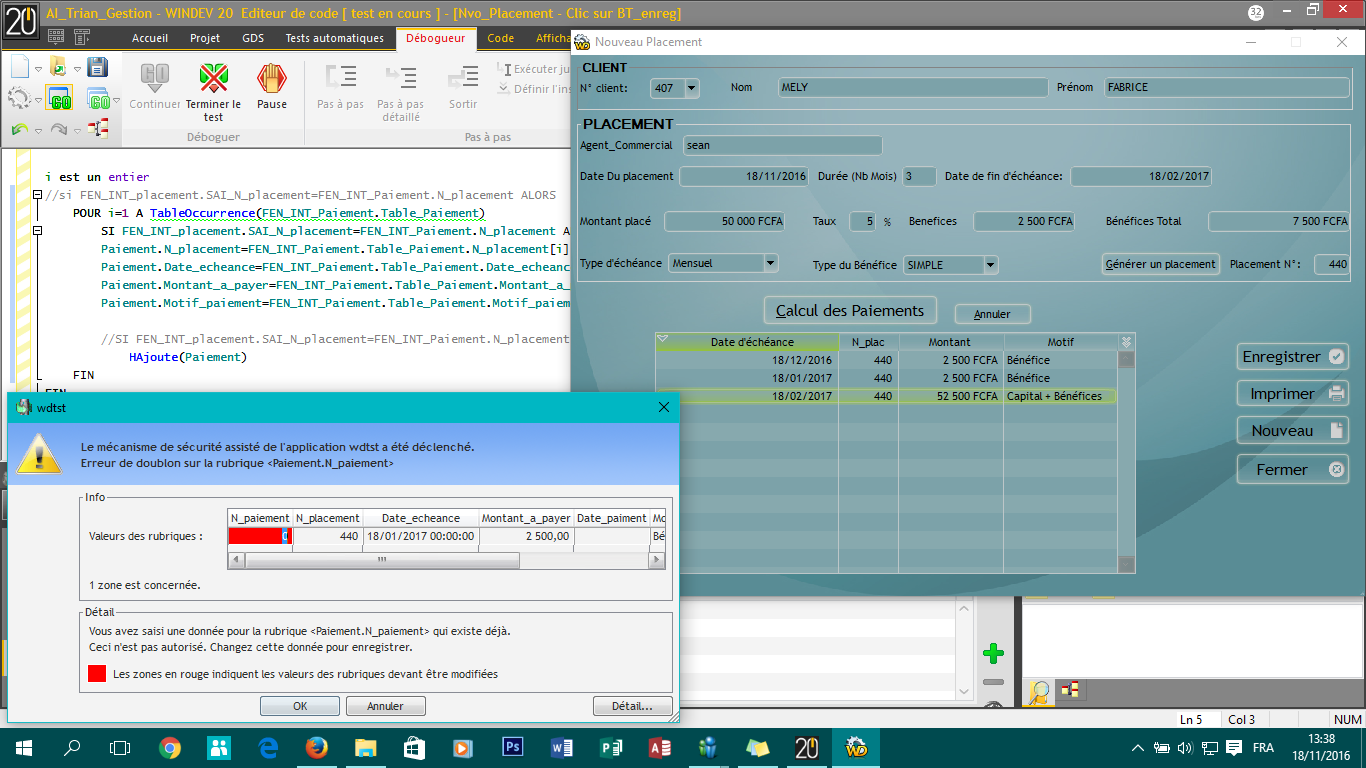This screenshot has height=768, width=1366.
Task: Open Firefox from the taskbar
Action: click(317, 747)
